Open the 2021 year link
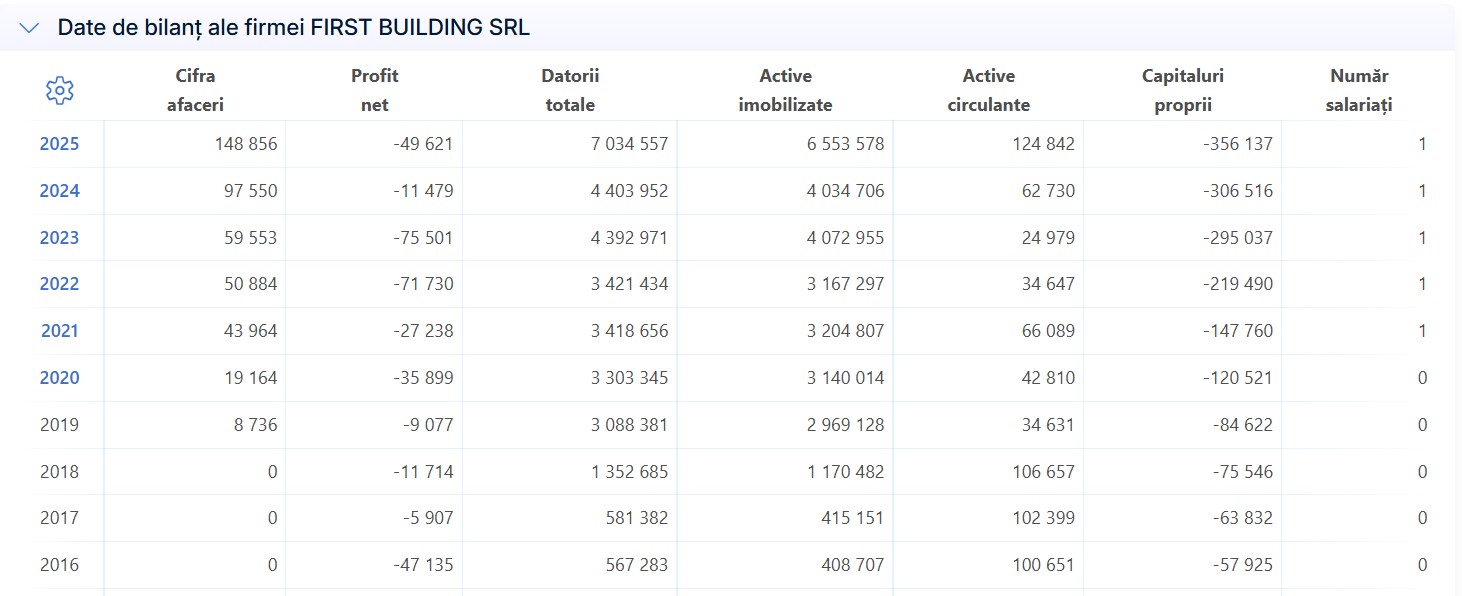Viewport: 1462px width, 596px height. [x=59, y=331]
